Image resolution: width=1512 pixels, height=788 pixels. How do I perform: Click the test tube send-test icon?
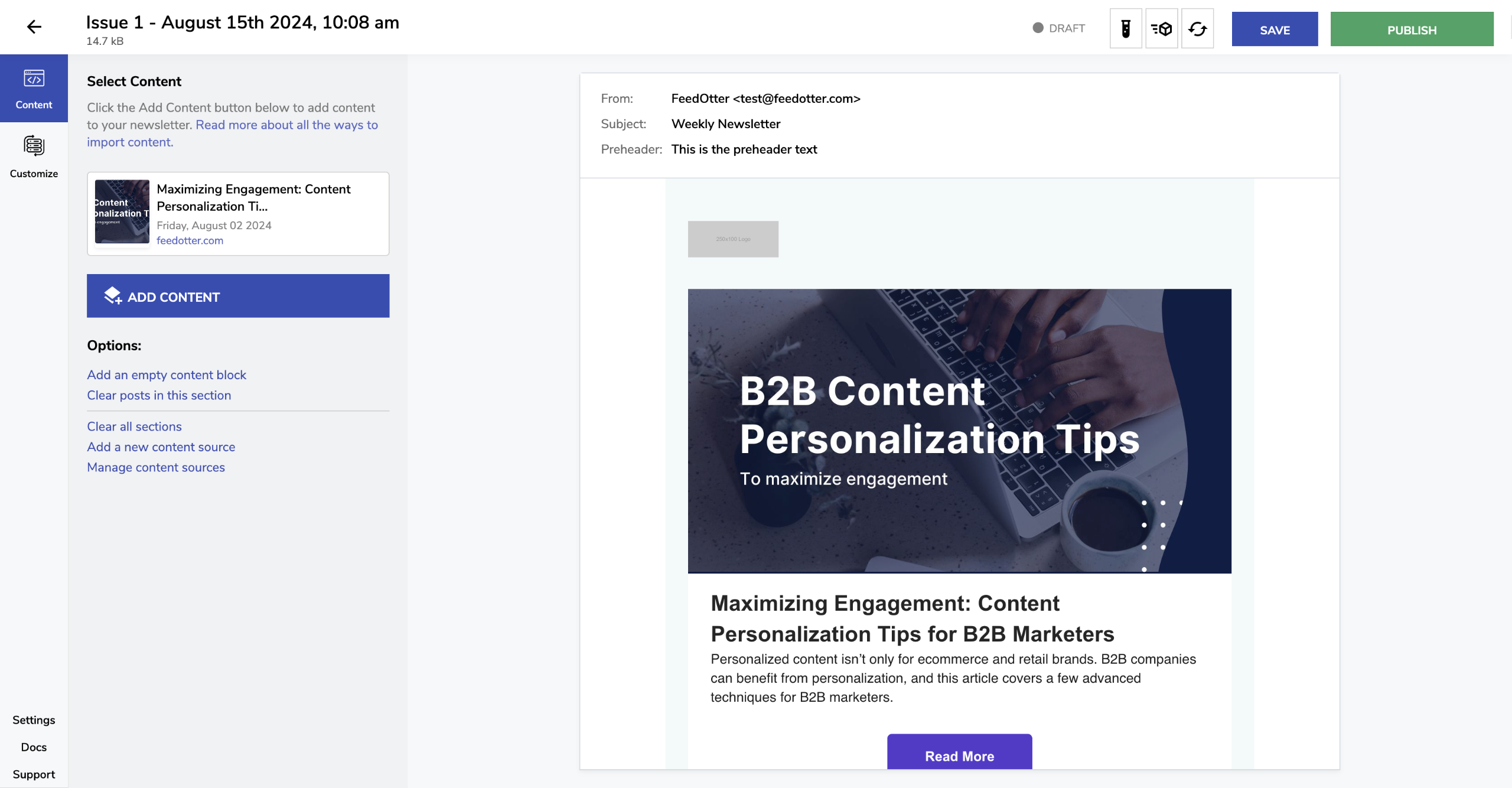[1126, 28]
